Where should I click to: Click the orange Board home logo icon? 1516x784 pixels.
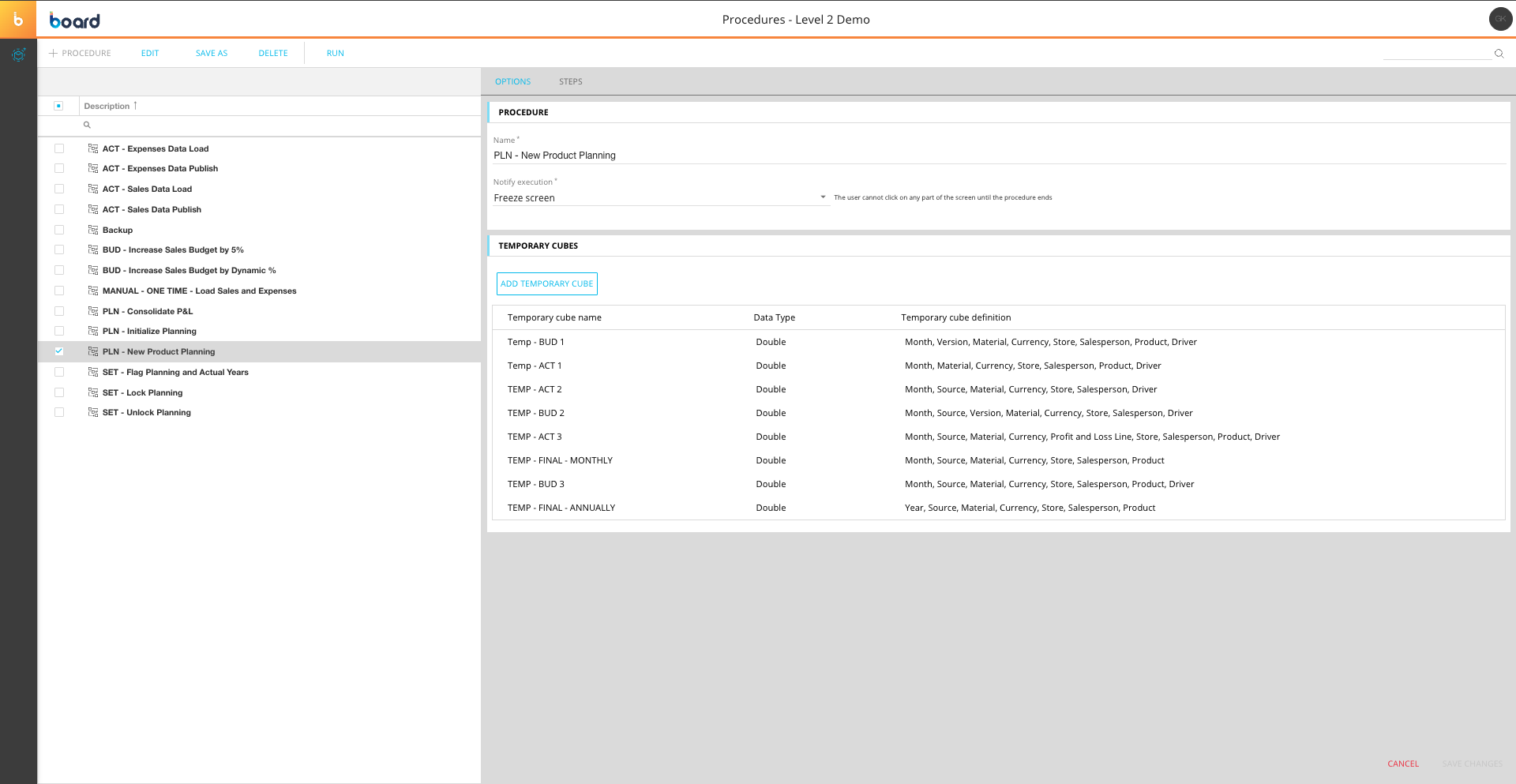click(18, 19)
